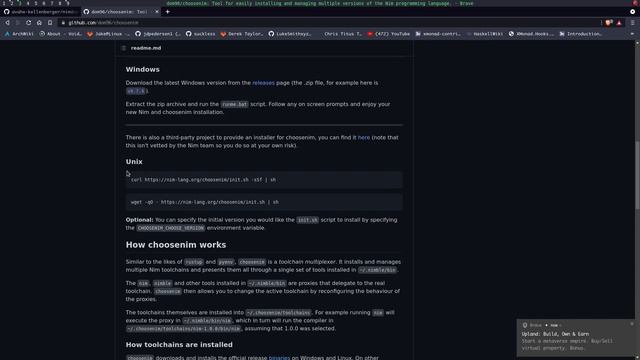640x360 pixels.
Task: View site info via address bar lock icon
Action: (63, 23)
